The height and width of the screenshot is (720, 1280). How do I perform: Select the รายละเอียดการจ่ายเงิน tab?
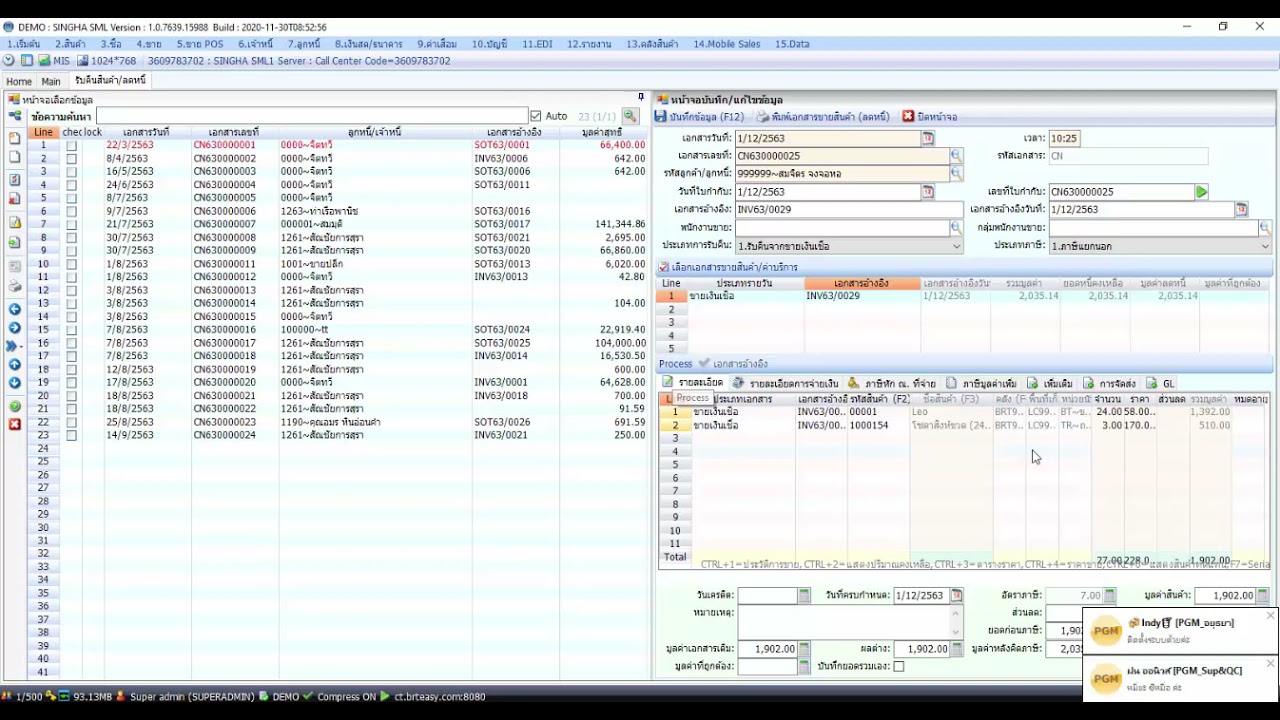786,383
